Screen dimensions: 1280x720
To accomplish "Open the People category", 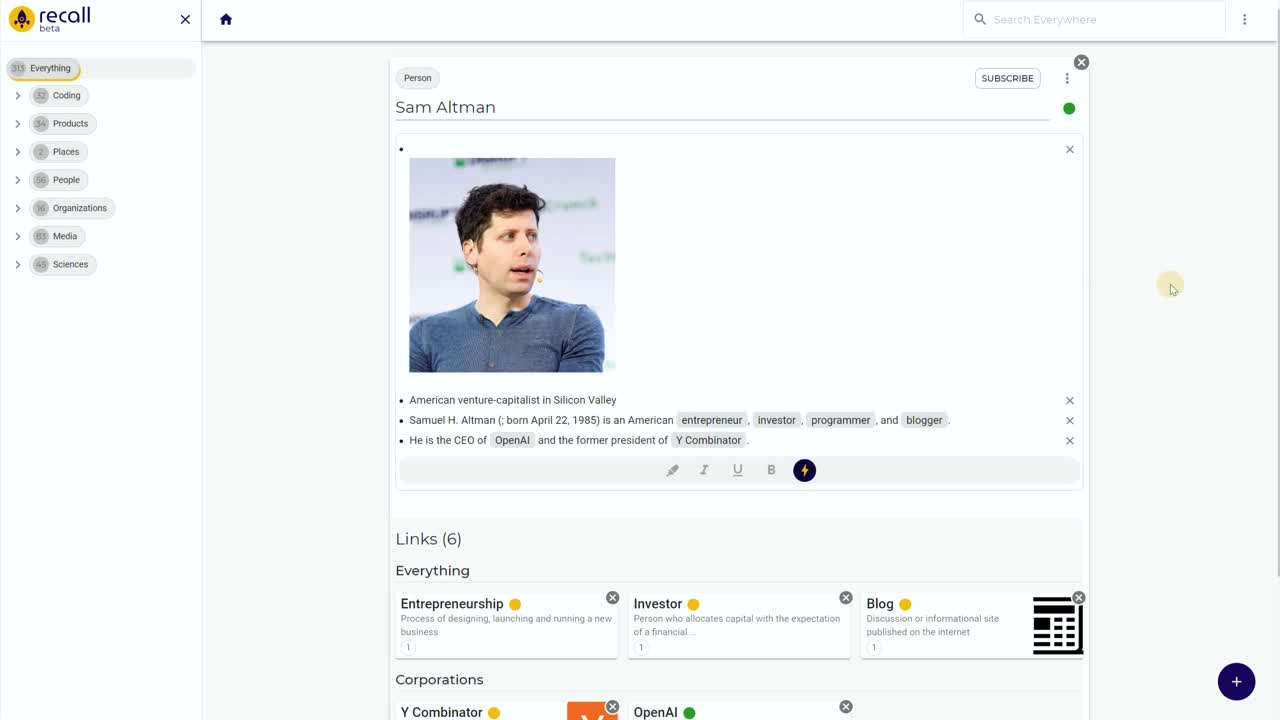I will pos(59,180).
